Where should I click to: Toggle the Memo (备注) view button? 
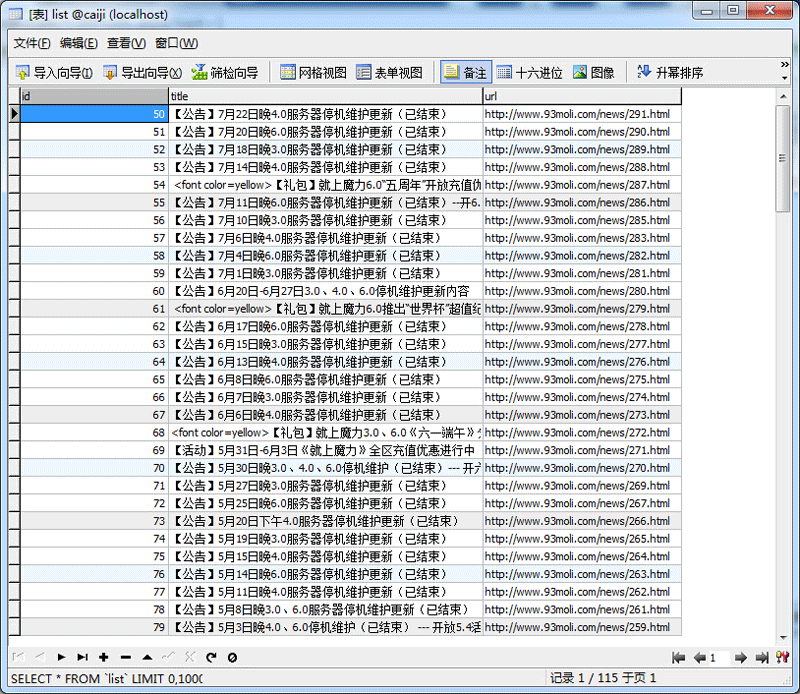[x=466, y=72]
